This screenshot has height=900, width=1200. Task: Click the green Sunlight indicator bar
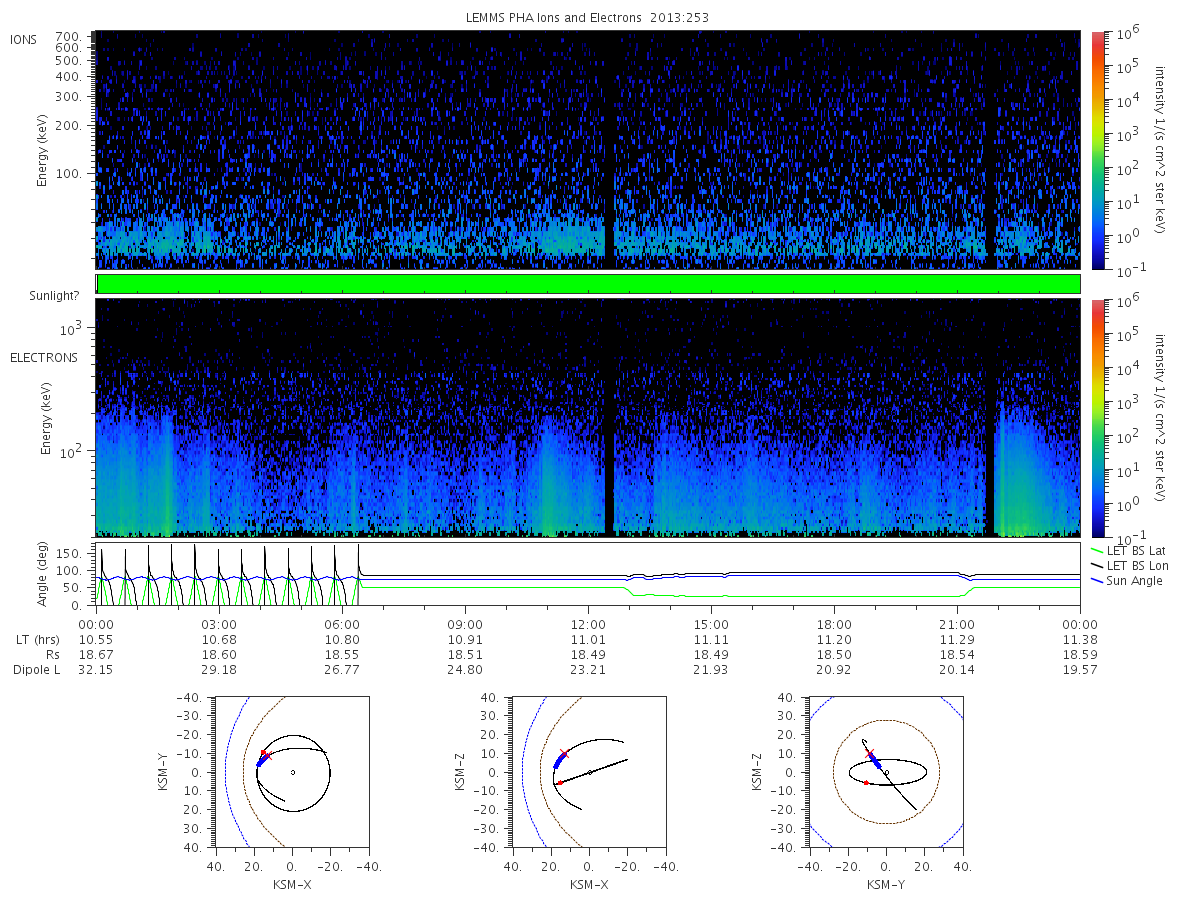pos(588,284)
